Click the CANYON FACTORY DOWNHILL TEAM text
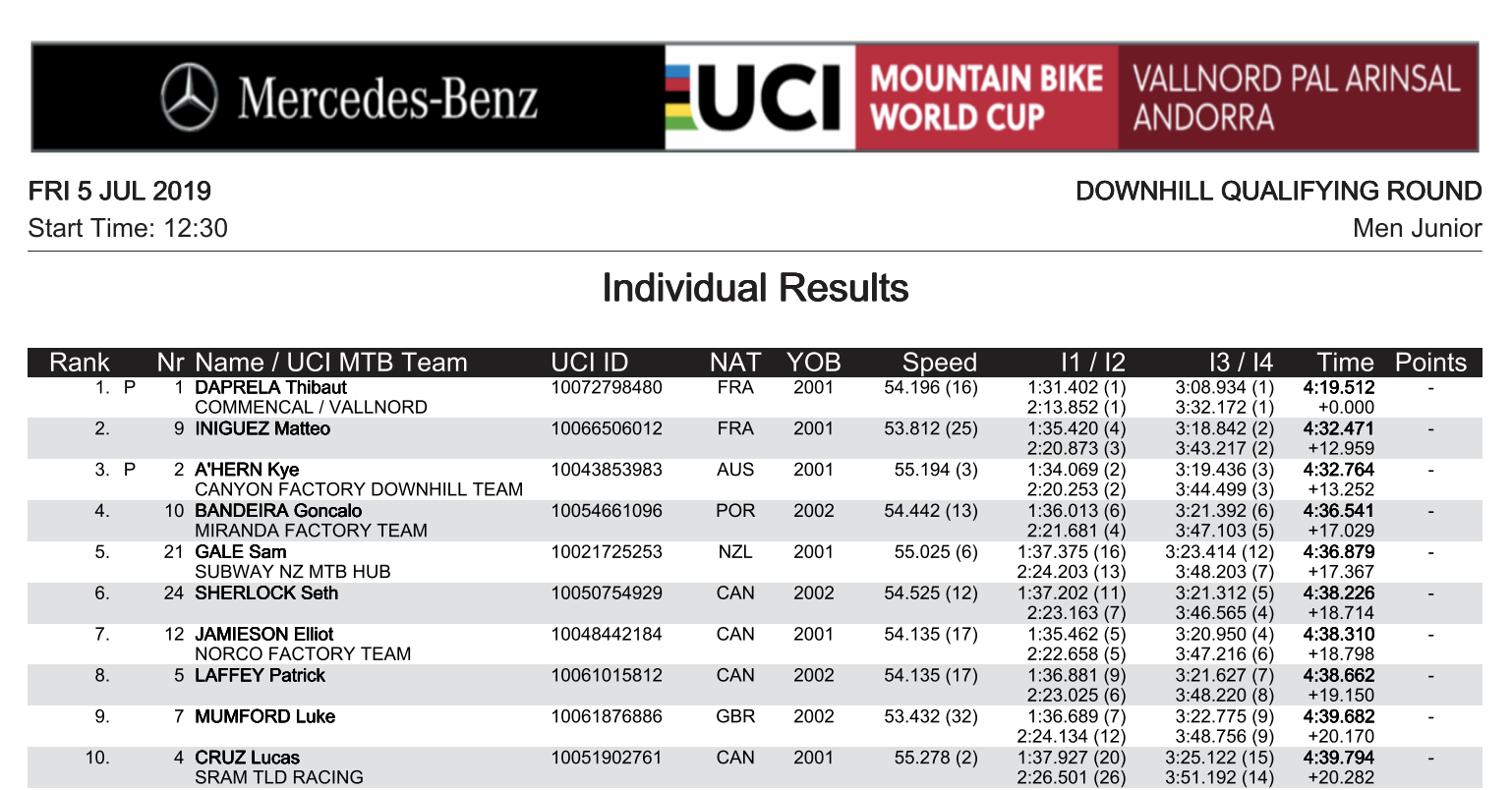This screenshot has height=790, width=1512. point(359,489)
